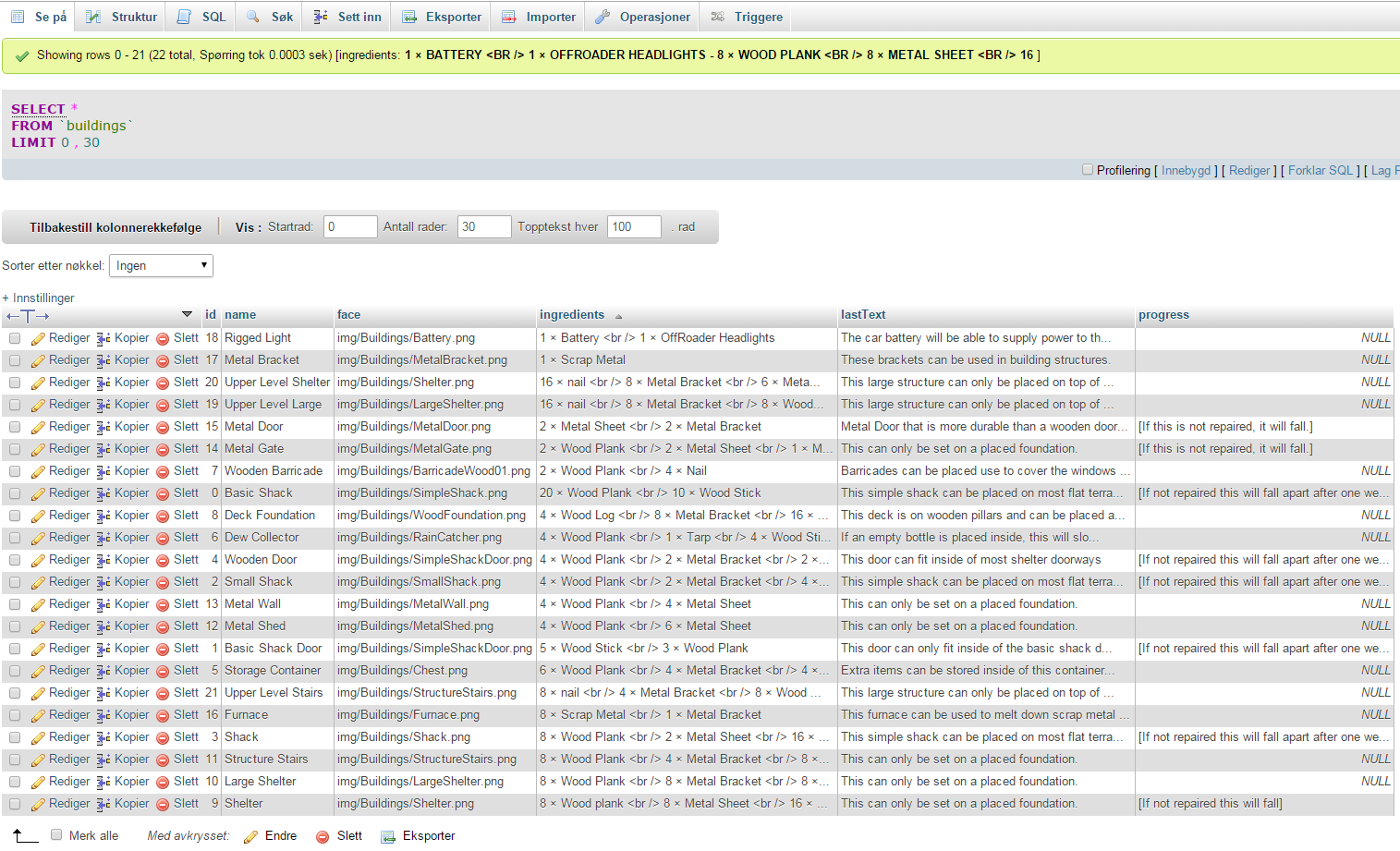Click the red delete icon for Metal Door
This screenshot has width=1400, height=851.
pyautogui.click(x=163, y=427)
